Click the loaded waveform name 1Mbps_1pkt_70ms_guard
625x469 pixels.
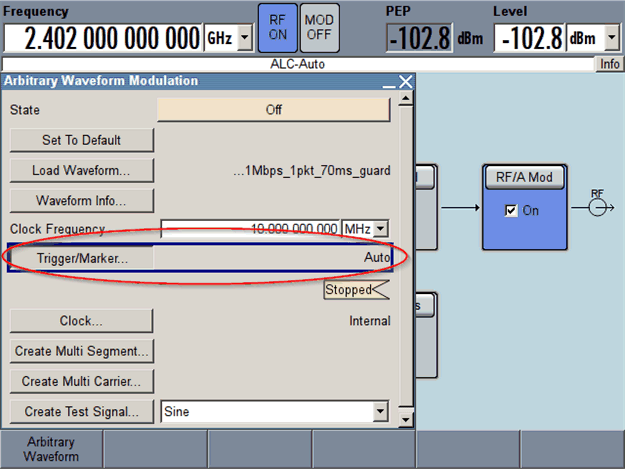(312, 171)
